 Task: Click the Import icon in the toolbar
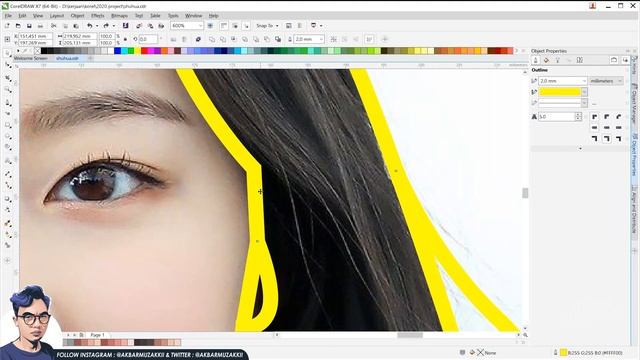(139, 26)
